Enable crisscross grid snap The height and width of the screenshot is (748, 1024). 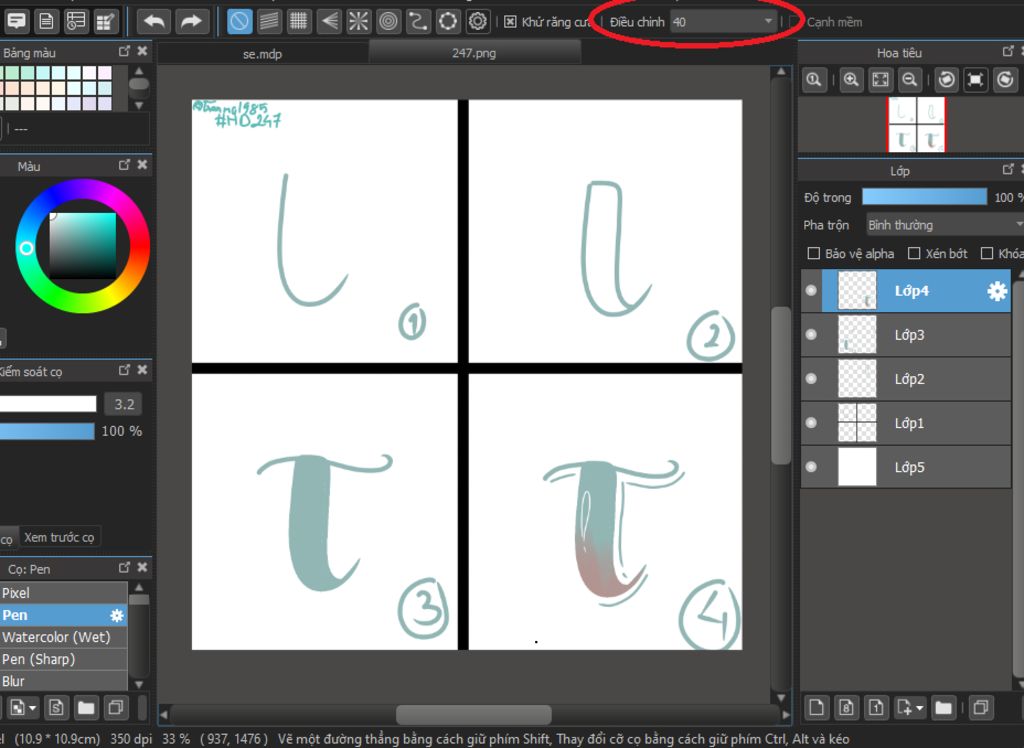(x=298, y=22)
